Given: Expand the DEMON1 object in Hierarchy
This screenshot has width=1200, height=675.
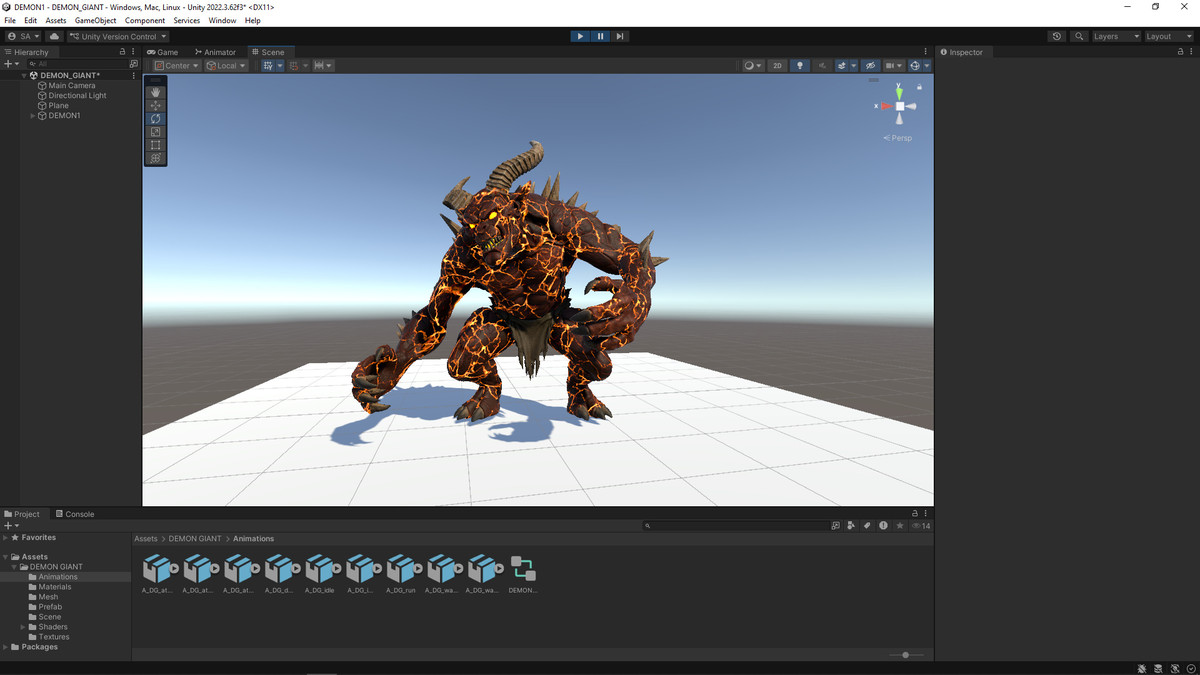Looking at the screenshot, I should (33, 116).
